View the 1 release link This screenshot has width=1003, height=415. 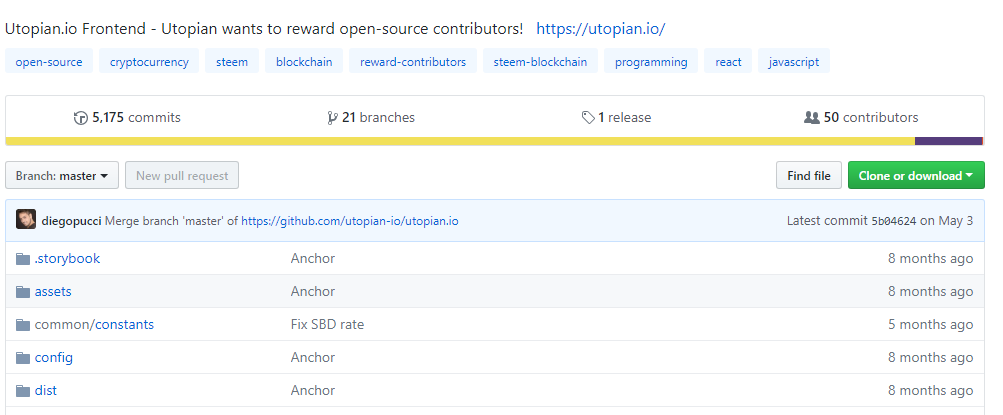(624, 118)
